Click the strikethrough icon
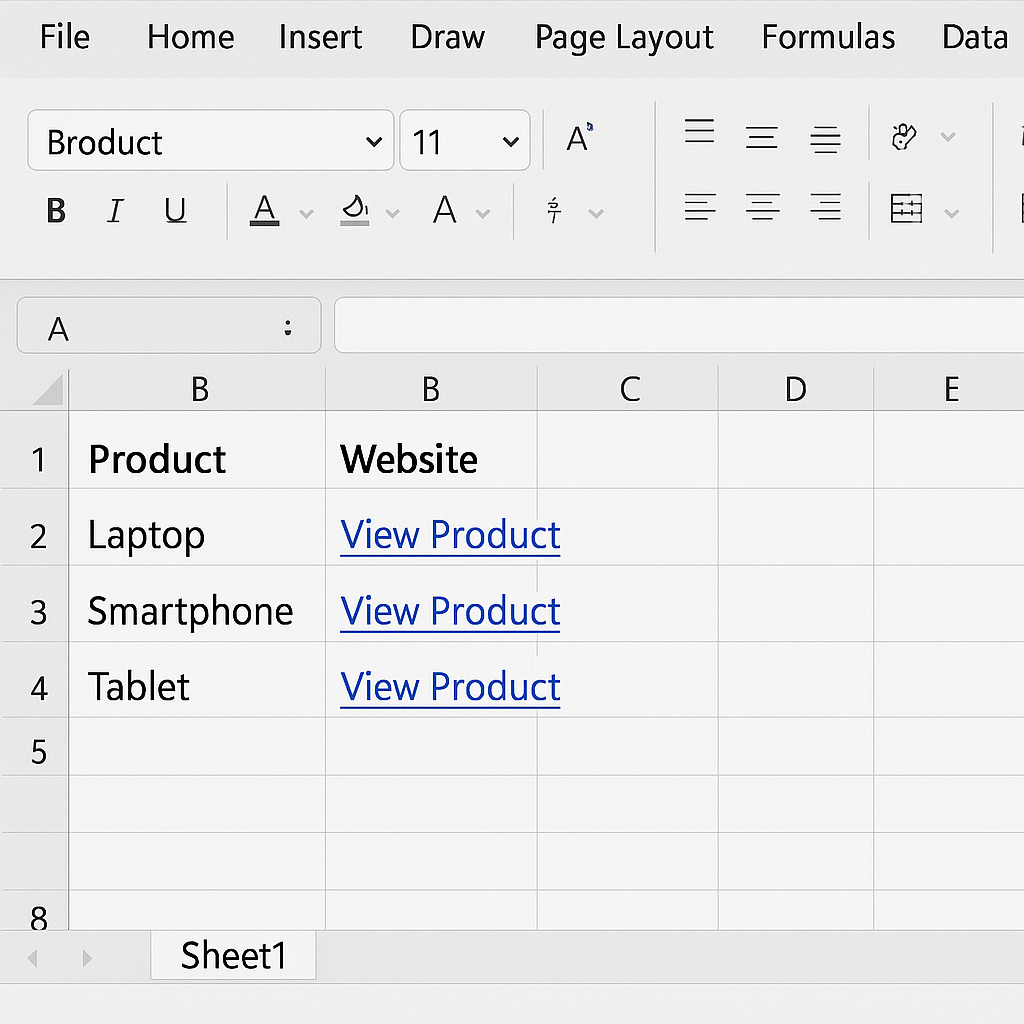 pyautogui.click(x=555, y=211)
